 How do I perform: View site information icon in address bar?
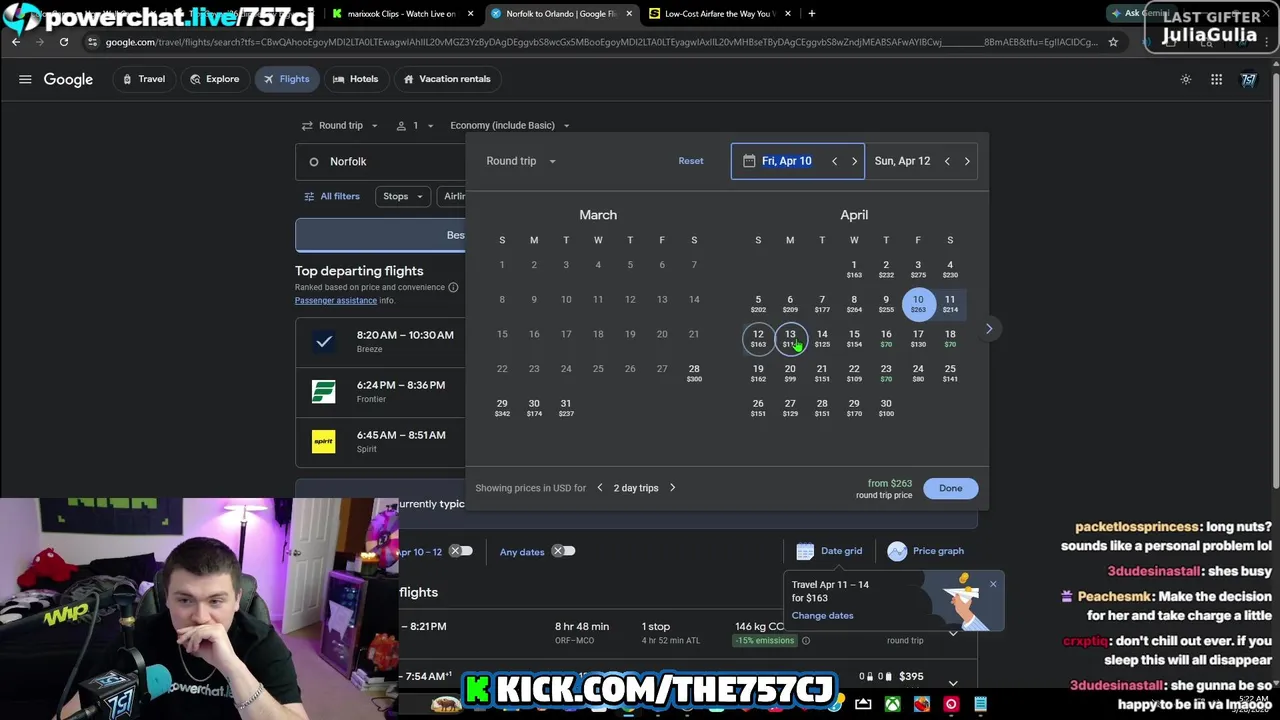click(92, 42)
